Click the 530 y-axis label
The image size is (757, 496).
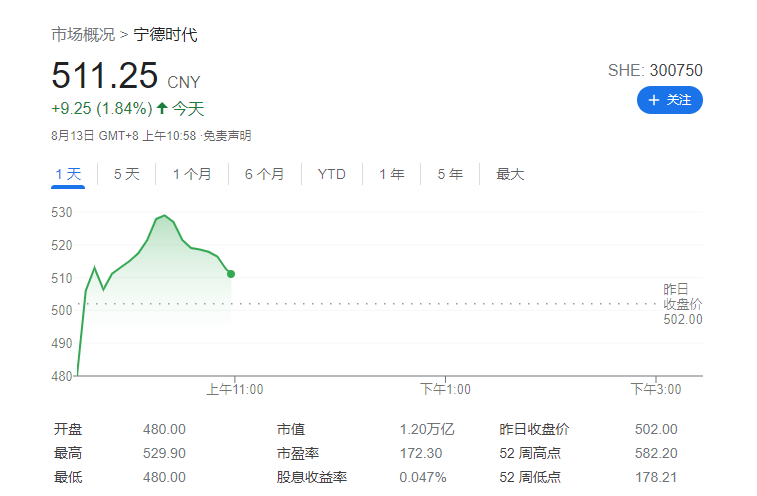(x=62, y=213)
